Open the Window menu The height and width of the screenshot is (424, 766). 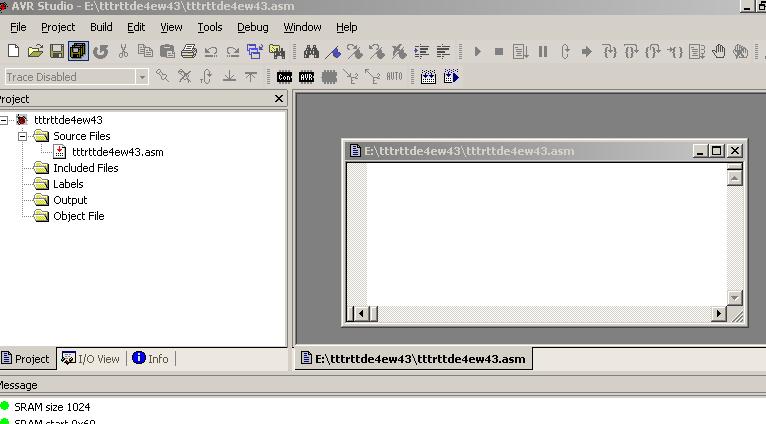302,27
